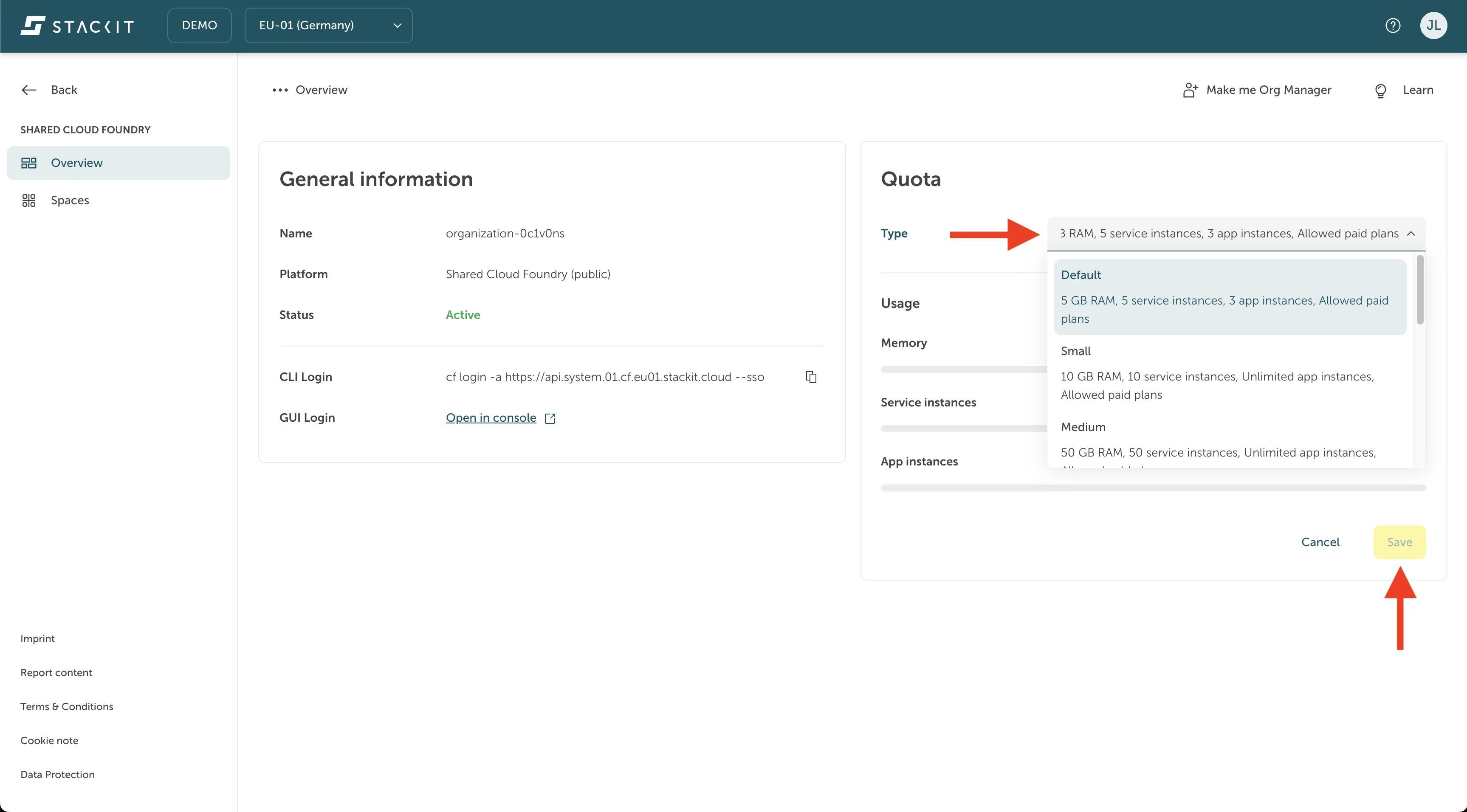Expand the Overview breadcrumb menu
1467x812 pixels.
279,90
